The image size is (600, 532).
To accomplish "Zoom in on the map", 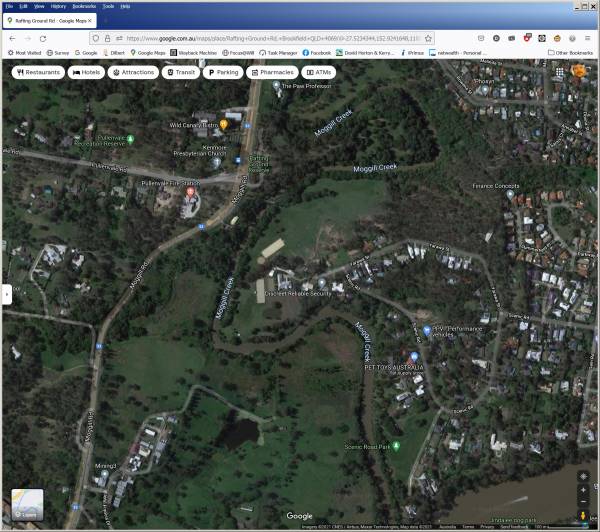I will click(583, 490).
